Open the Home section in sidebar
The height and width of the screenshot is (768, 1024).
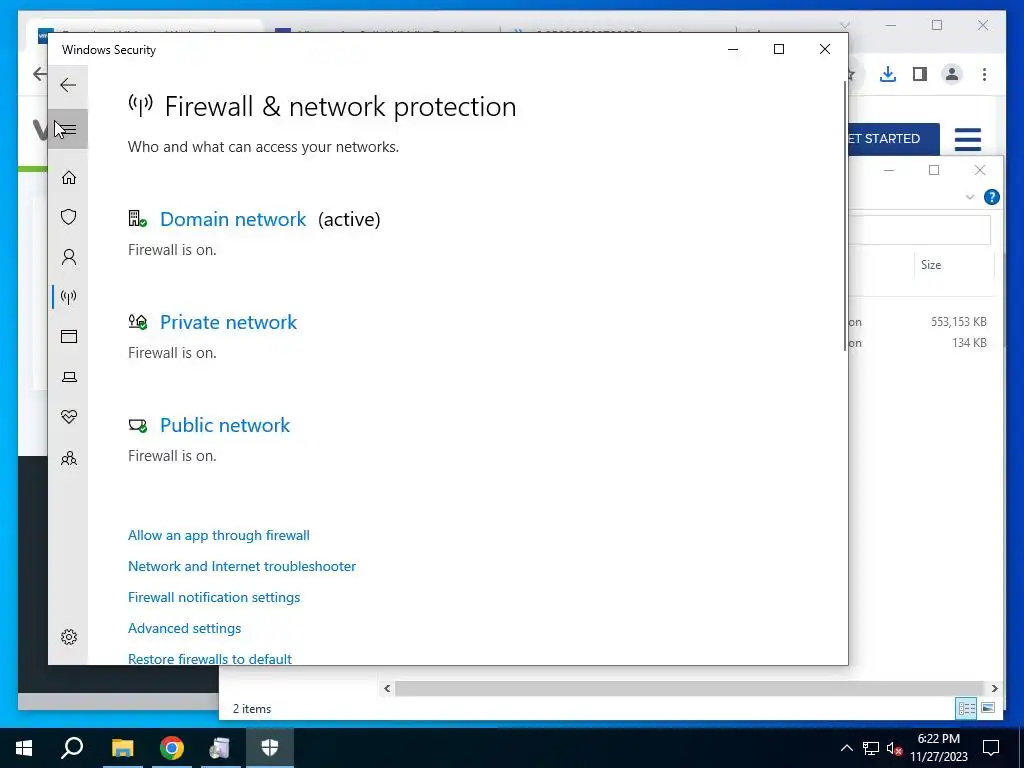(69, 178)
